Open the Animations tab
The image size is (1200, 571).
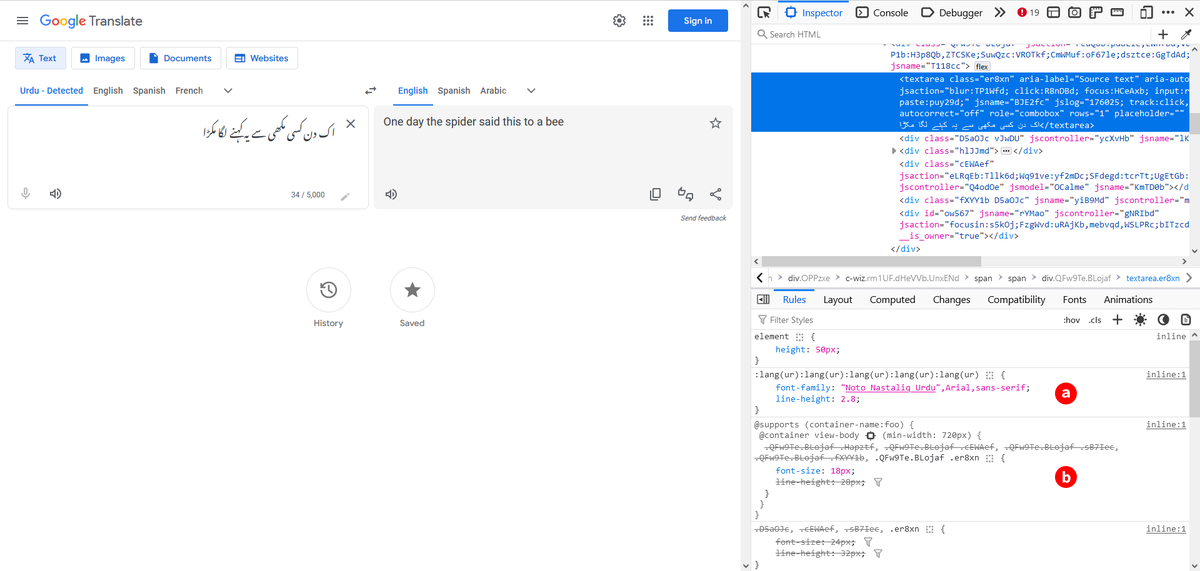(x=1128, y=299)
